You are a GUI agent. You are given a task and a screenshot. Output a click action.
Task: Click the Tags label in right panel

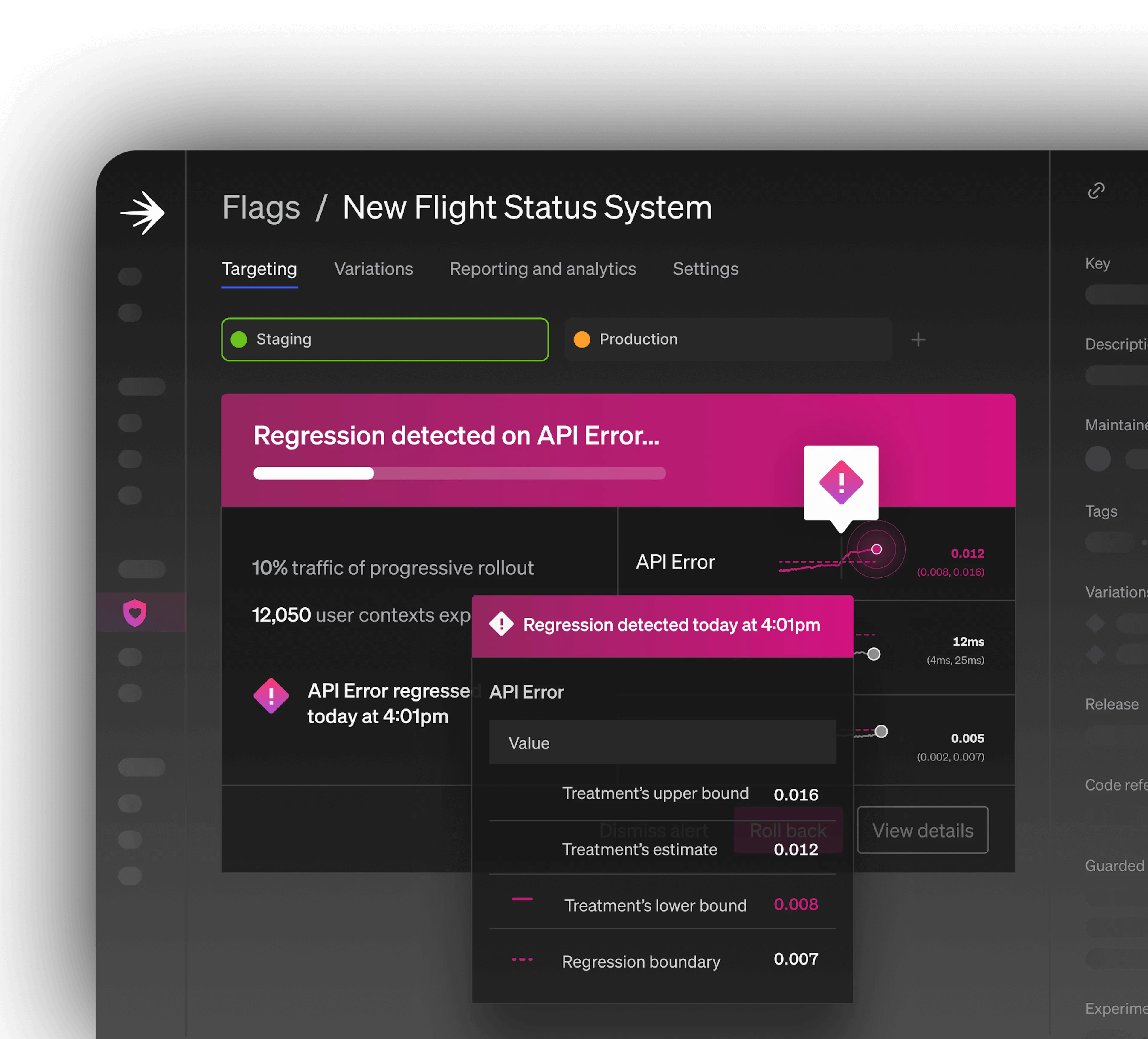coord(1101,511)
